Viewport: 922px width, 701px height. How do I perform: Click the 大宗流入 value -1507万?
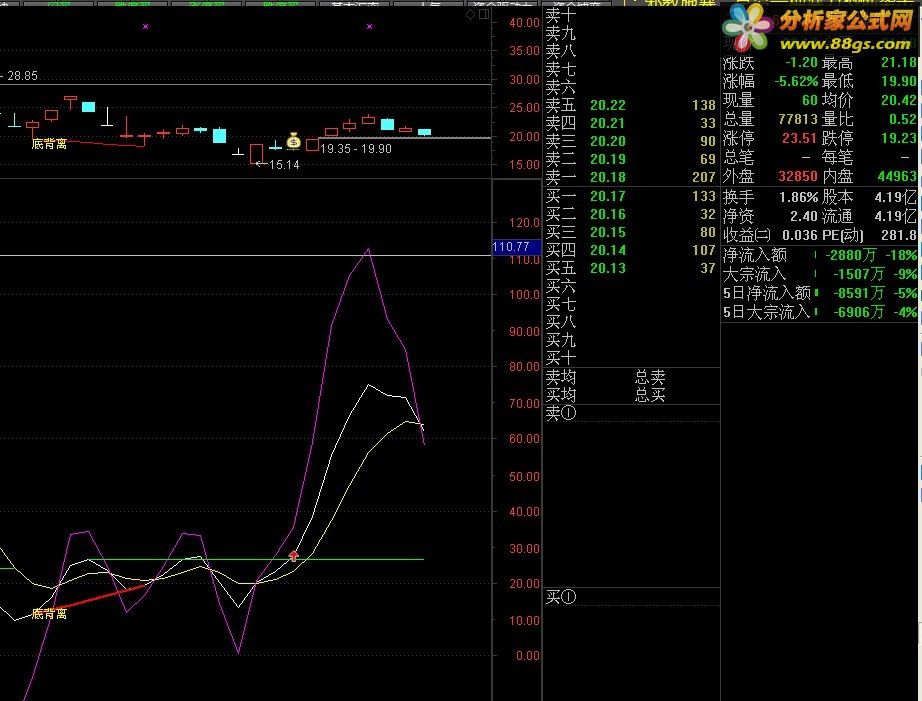(858, 275)
